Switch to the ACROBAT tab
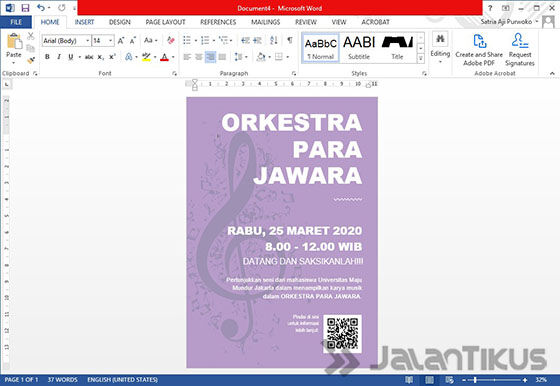Viewport: 560px width, 386px height. point(375,22)
